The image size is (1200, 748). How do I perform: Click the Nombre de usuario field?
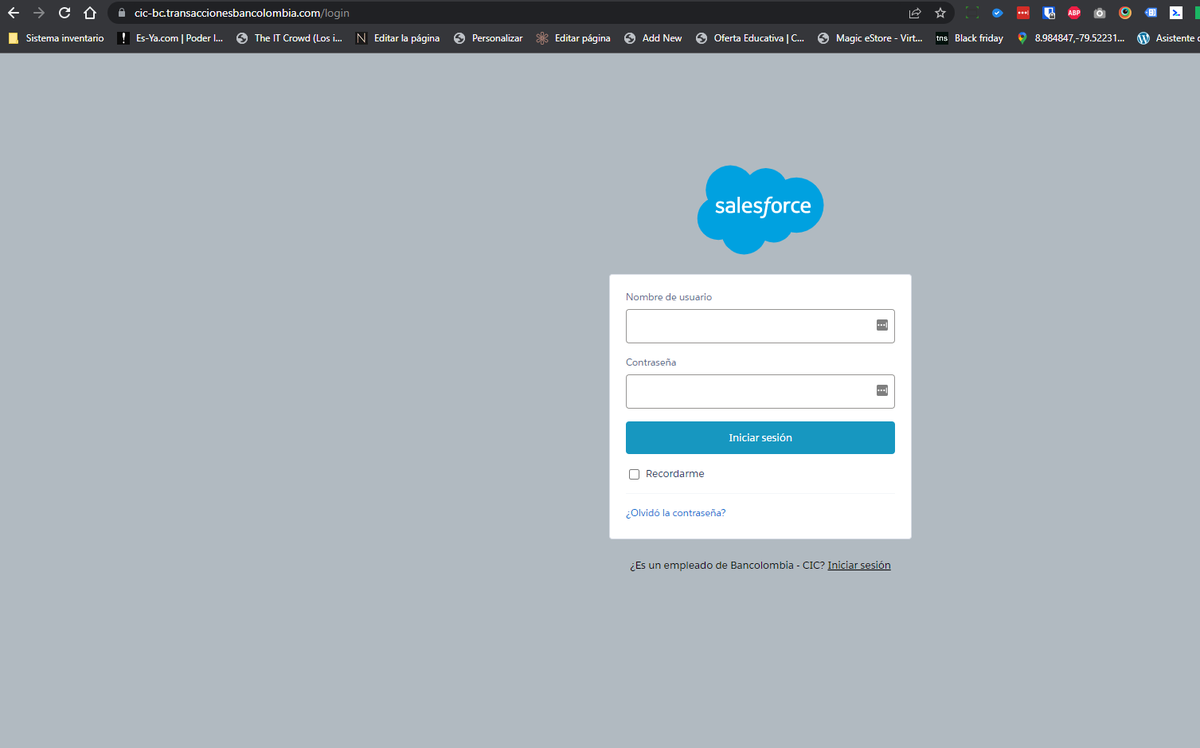click(760, 326)
